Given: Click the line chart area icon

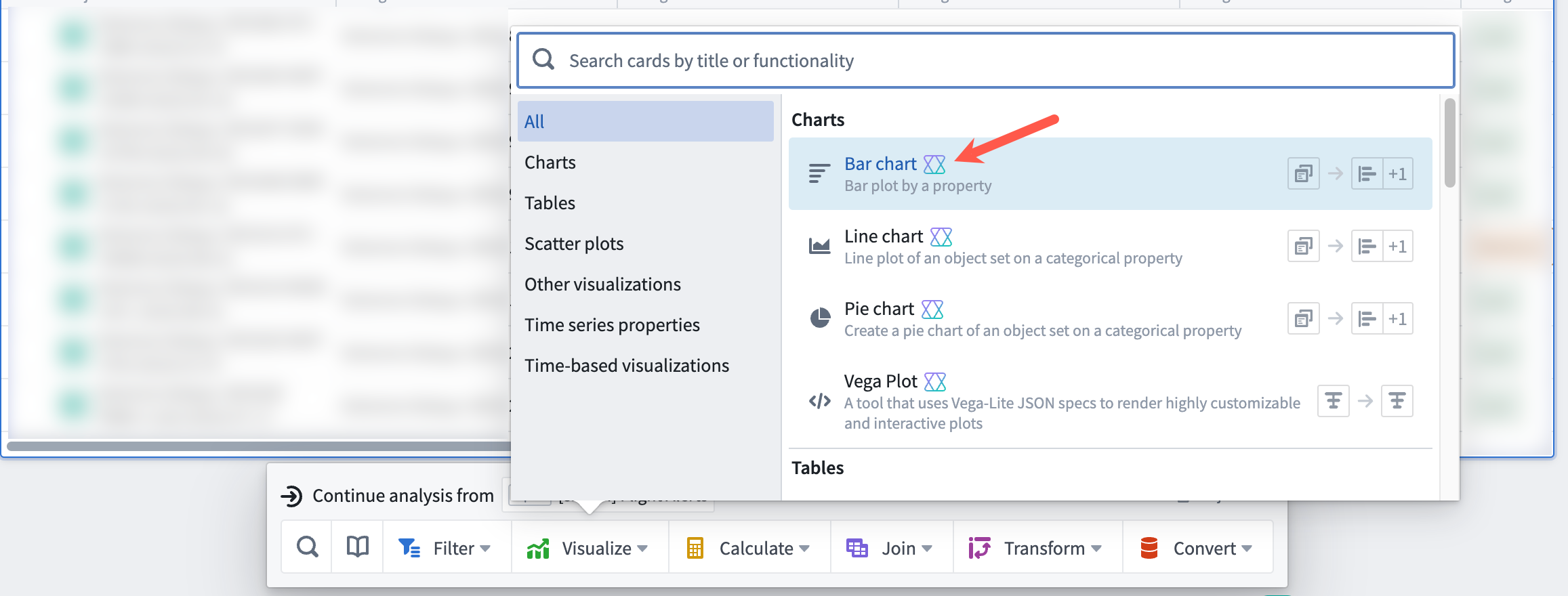Looking at the screenshot, I should point(819,246).
